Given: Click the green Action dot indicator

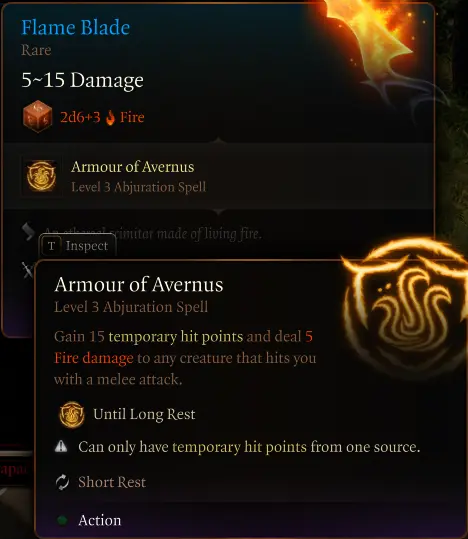Looking at the screenshot, I should point(62,520).
